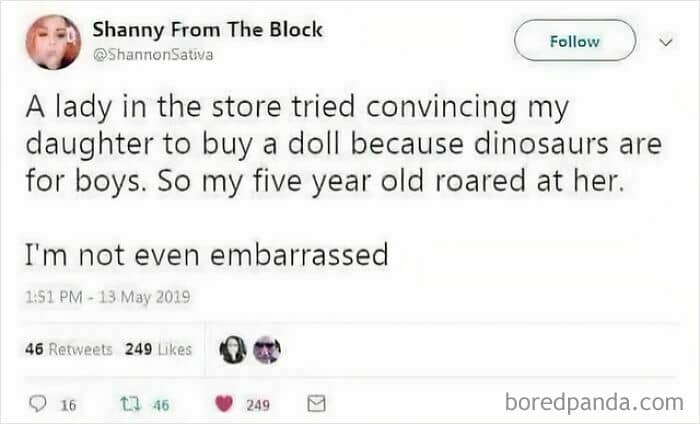Viewport: 700px width, 424px height.
Task: Click the "I'm not even embarrassed" line
Action: pos(204,255)
